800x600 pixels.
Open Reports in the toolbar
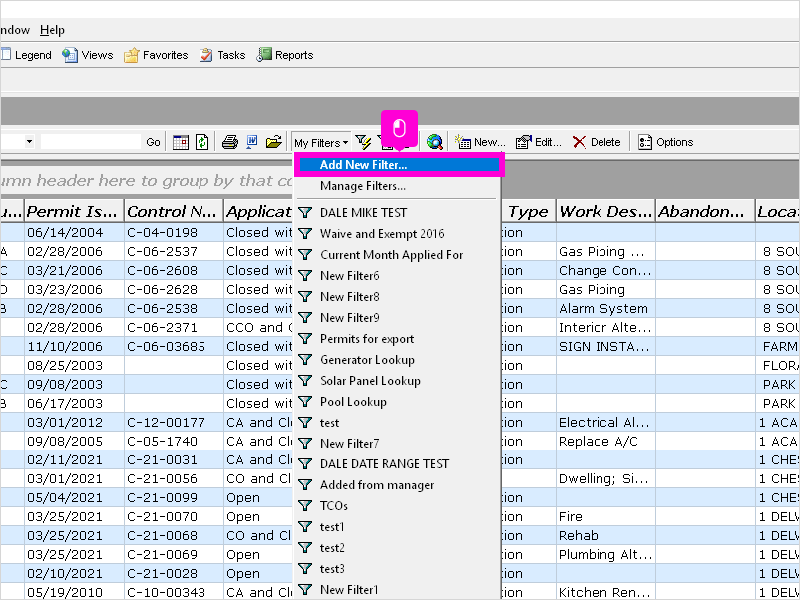(x=285, y=55)
